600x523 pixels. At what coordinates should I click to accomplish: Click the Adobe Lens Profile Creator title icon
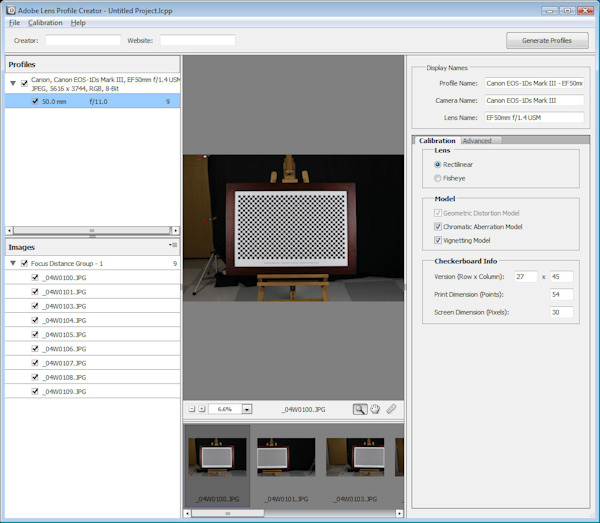[x=10, y=9]
